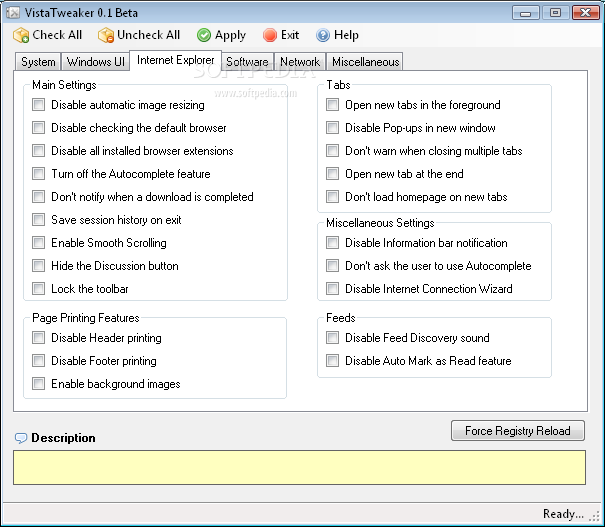Check Open new tabs in the foreground
Image resolution: width=605 pixels, height=527 pixels.
tap(332, 105)
